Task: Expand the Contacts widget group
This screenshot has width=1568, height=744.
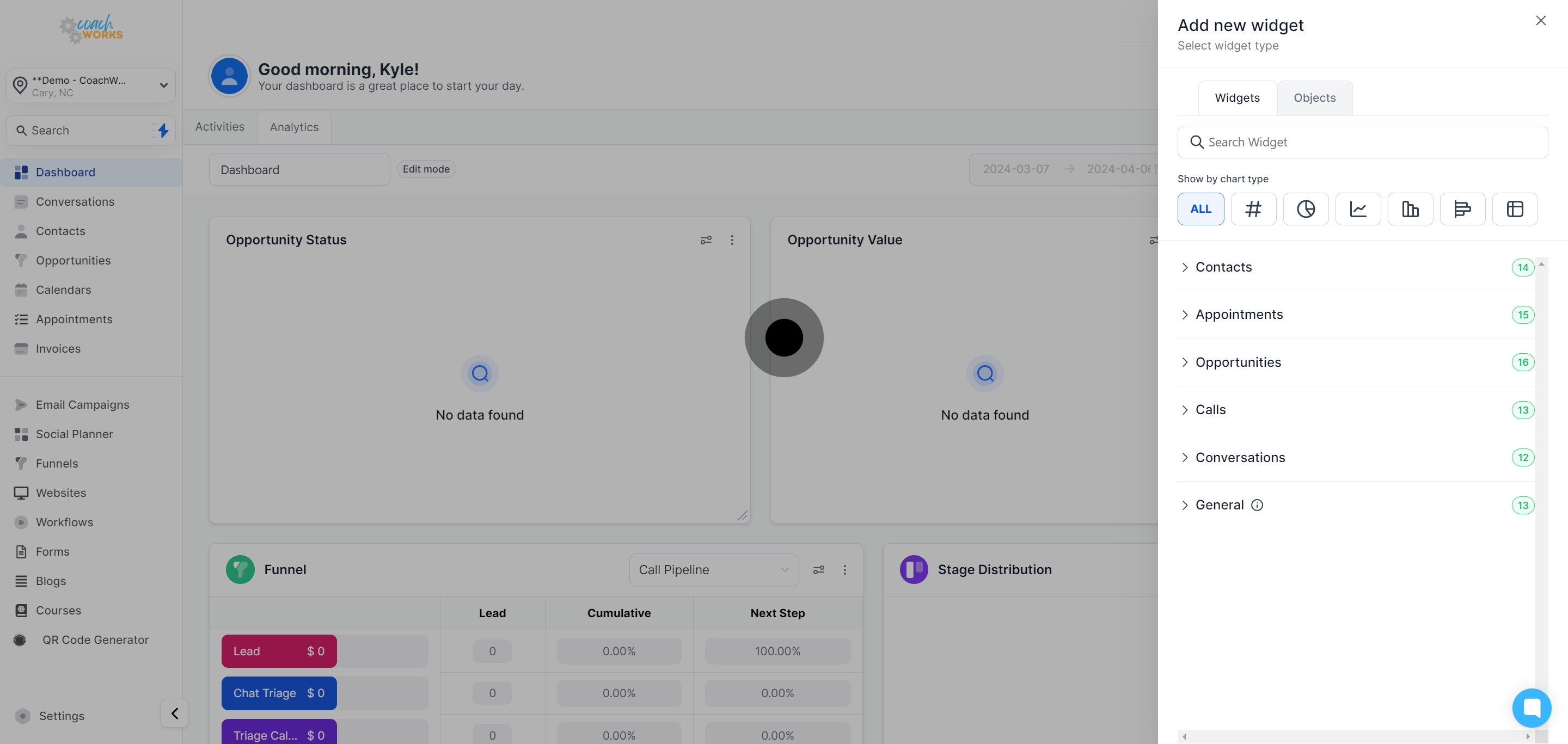Action: point(1223,267)
